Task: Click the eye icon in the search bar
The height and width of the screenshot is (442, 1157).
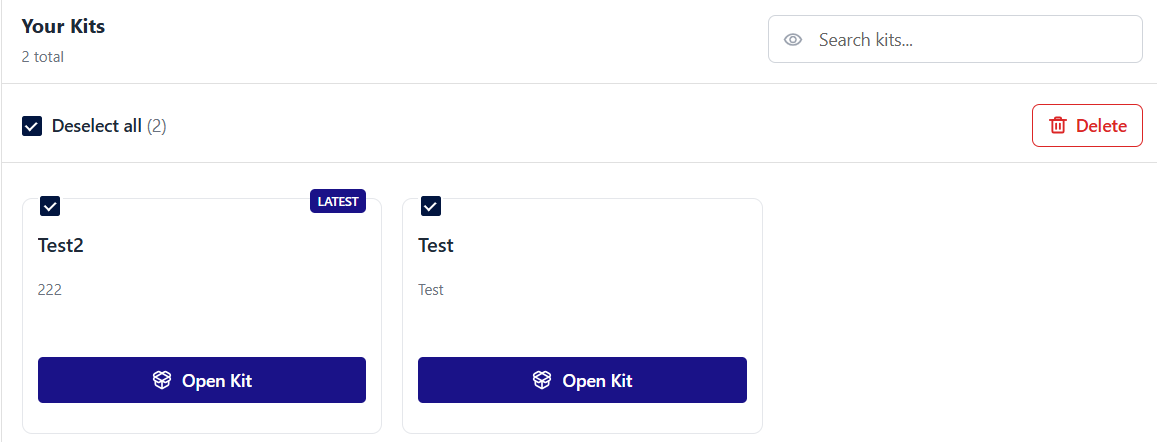Action: (793, 40)
